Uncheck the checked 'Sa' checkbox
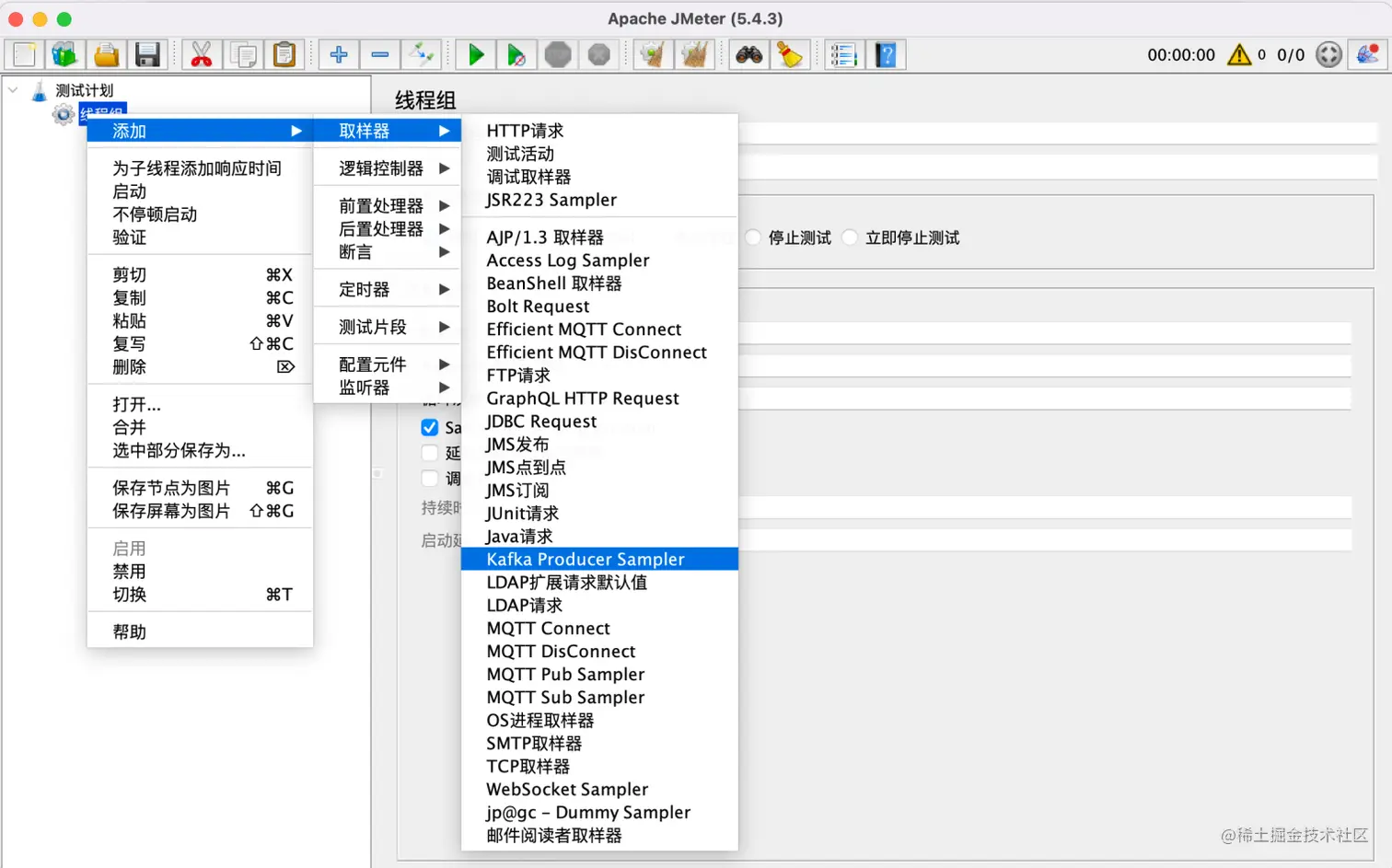Viewport: 1392px width, 868px height. pyautogui.click(x=430, y=428)
